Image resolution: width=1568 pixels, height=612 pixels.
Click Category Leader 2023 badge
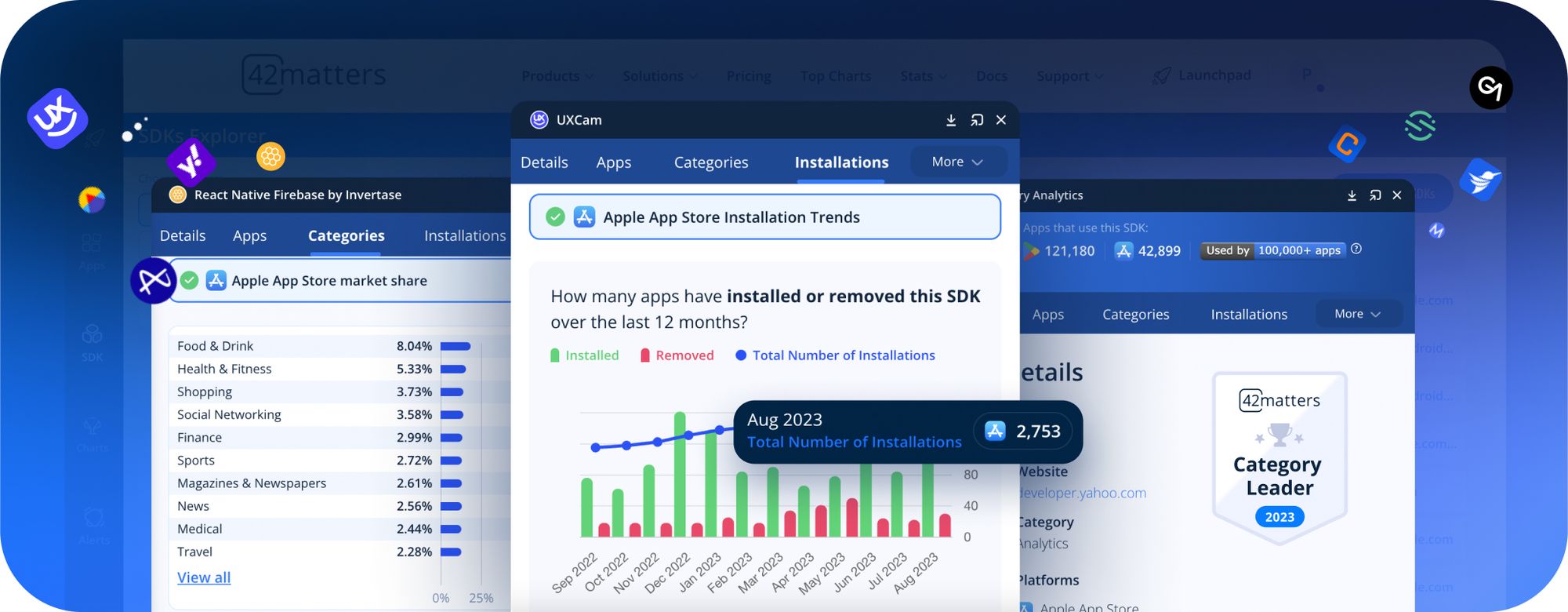(x=1279, y=458)
